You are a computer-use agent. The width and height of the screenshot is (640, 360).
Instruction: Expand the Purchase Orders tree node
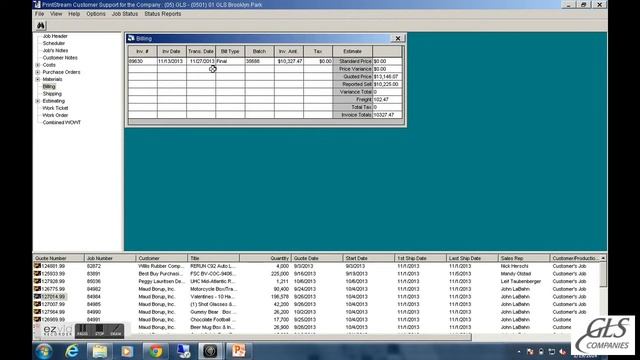click(x=38, y=72)
